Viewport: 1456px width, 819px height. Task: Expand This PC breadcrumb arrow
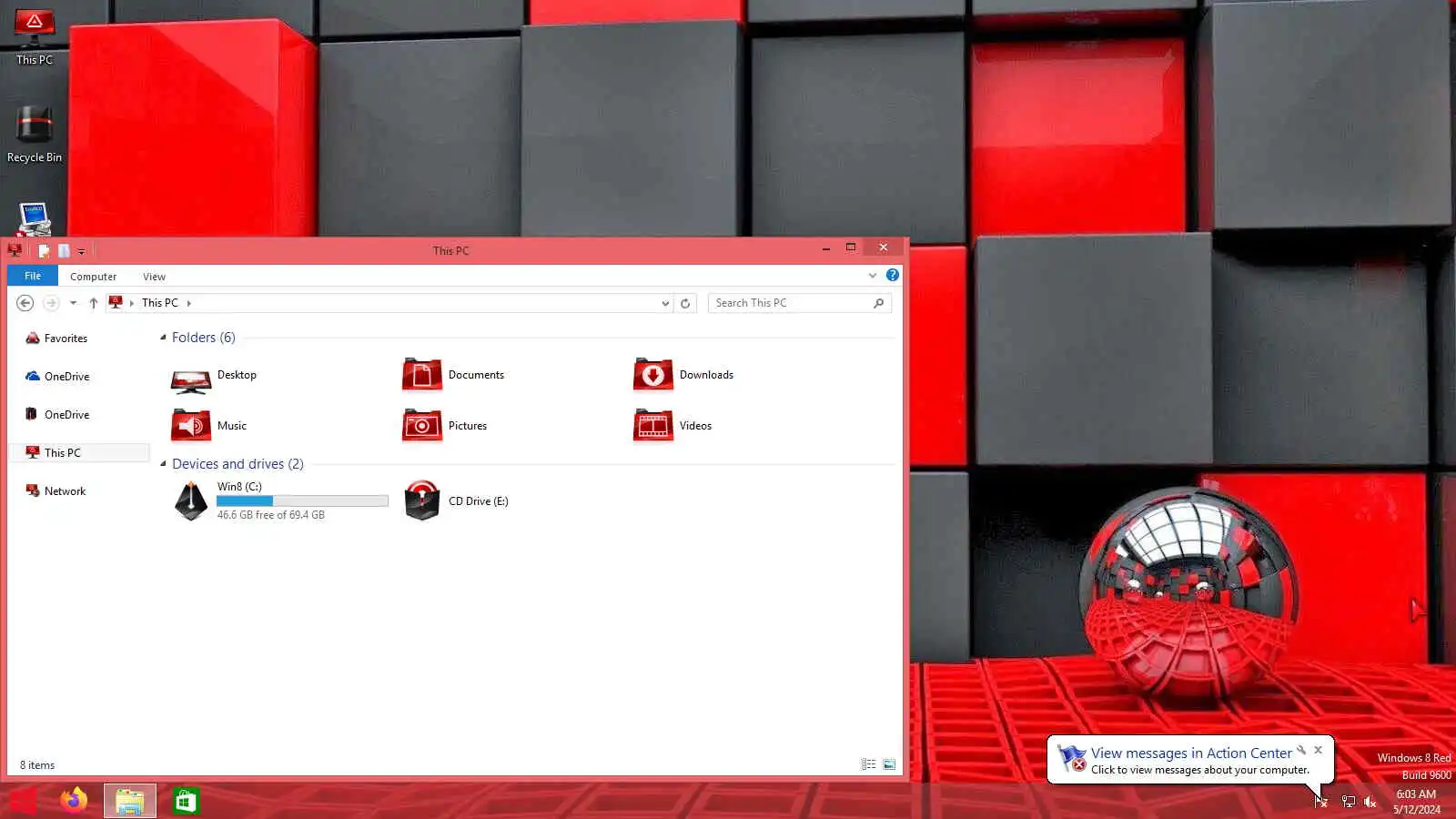188,303
